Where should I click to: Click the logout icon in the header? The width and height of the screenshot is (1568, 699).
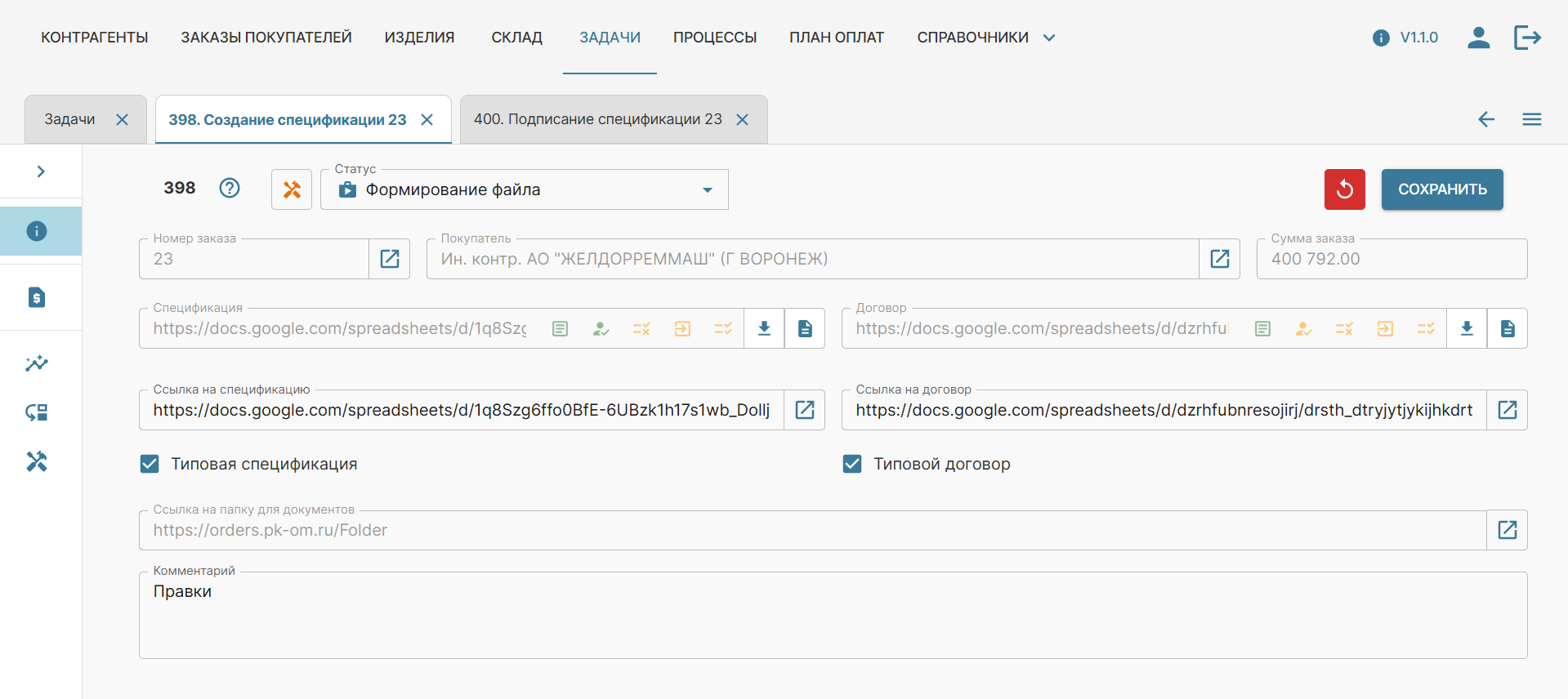(x=1526, y=38)
